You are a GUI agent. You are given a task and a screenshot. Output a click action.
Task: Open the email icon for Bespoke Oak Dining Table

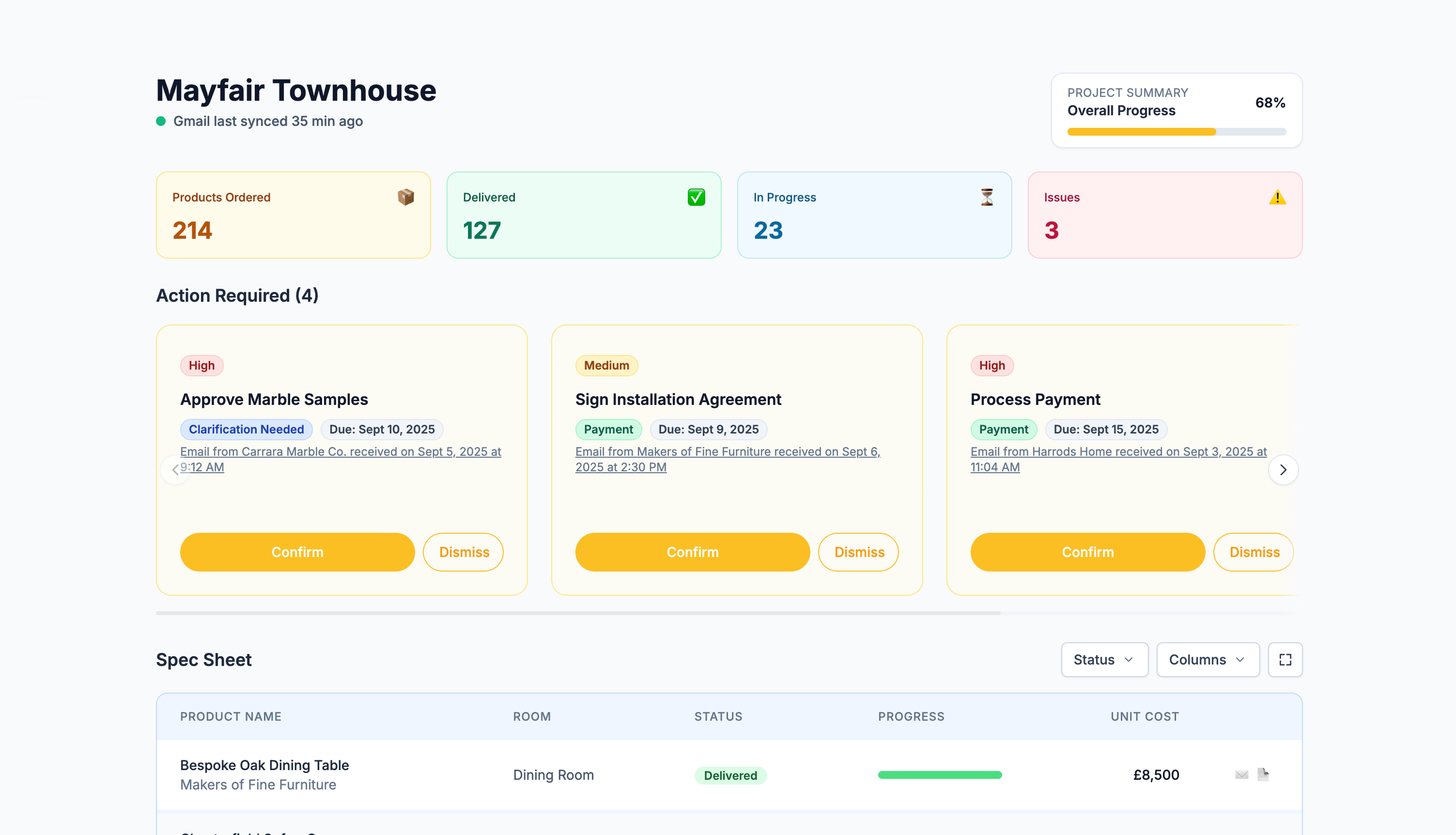[x=1241, y=775]
